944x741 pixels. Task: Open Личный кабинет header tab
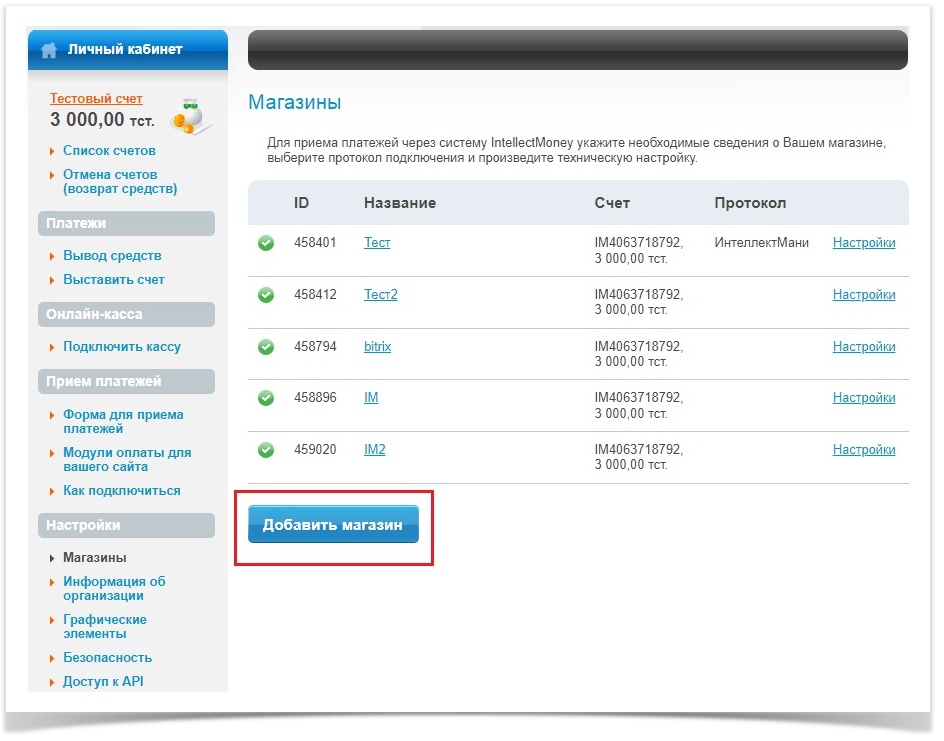pos(128,50)
